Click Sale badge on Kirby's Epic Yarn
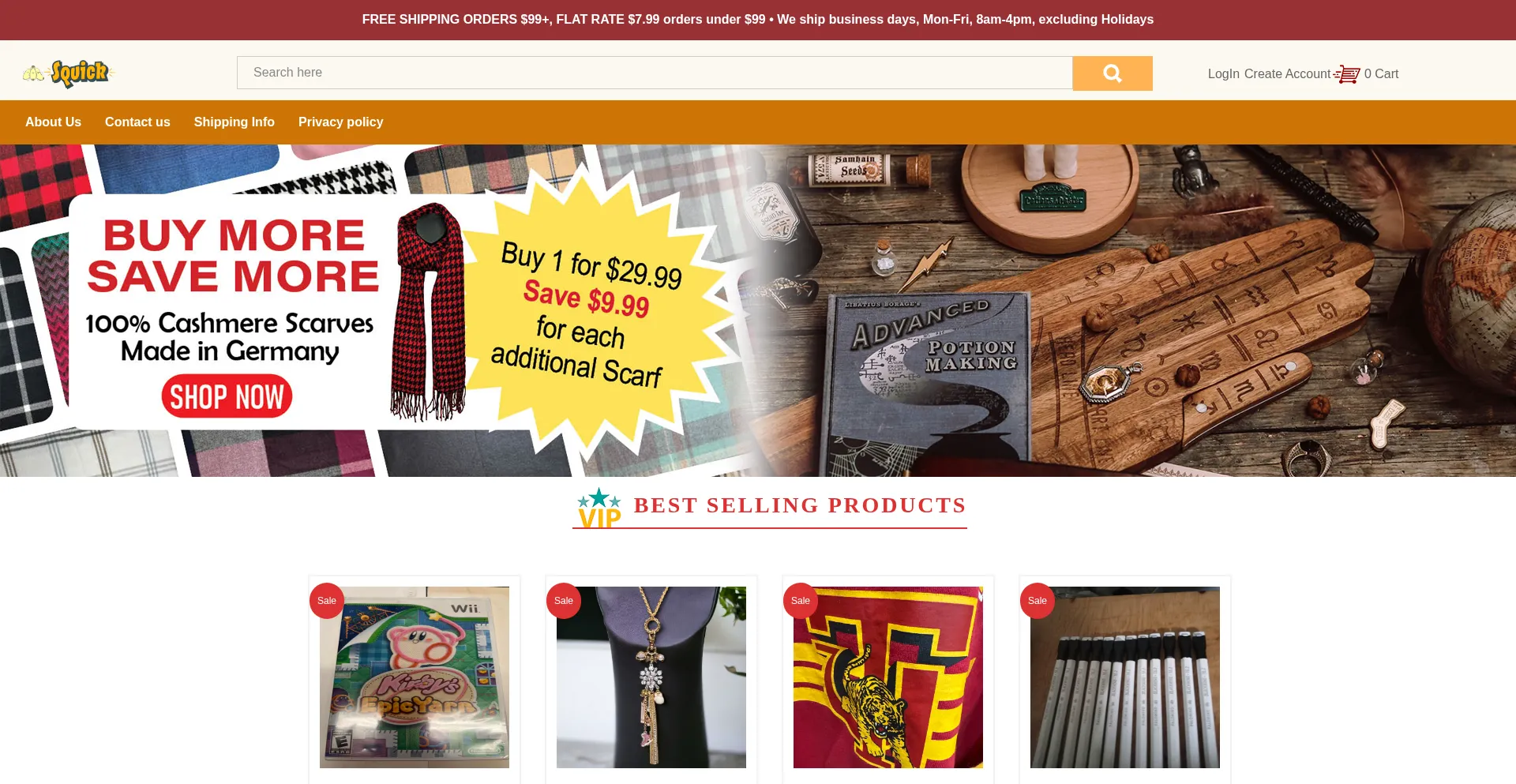This screenshot has width=1516, height=784. tap(327, 601)
